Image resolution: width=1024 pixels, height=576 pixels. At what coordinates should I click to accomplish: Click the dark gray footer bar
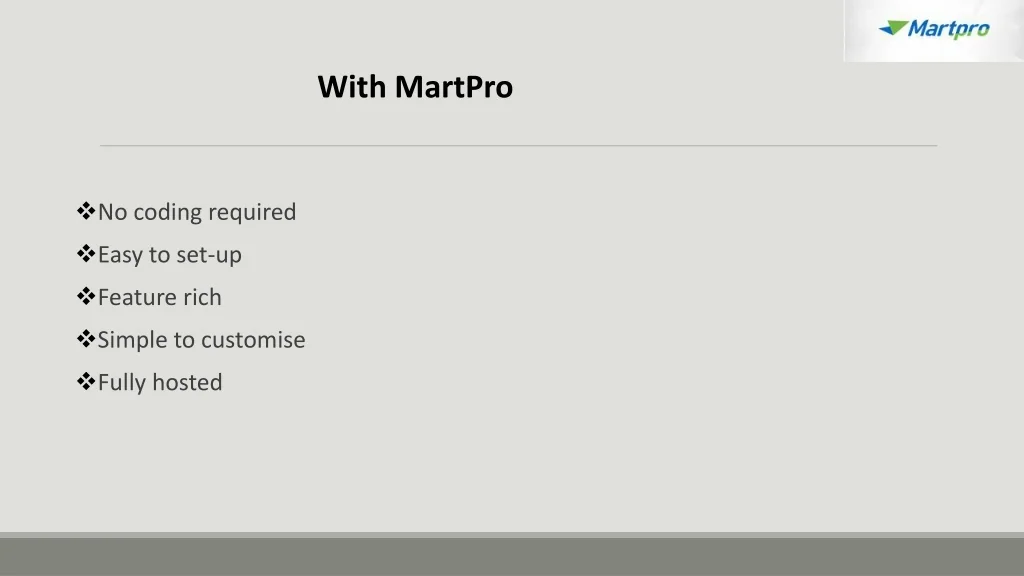pos(512,556)
